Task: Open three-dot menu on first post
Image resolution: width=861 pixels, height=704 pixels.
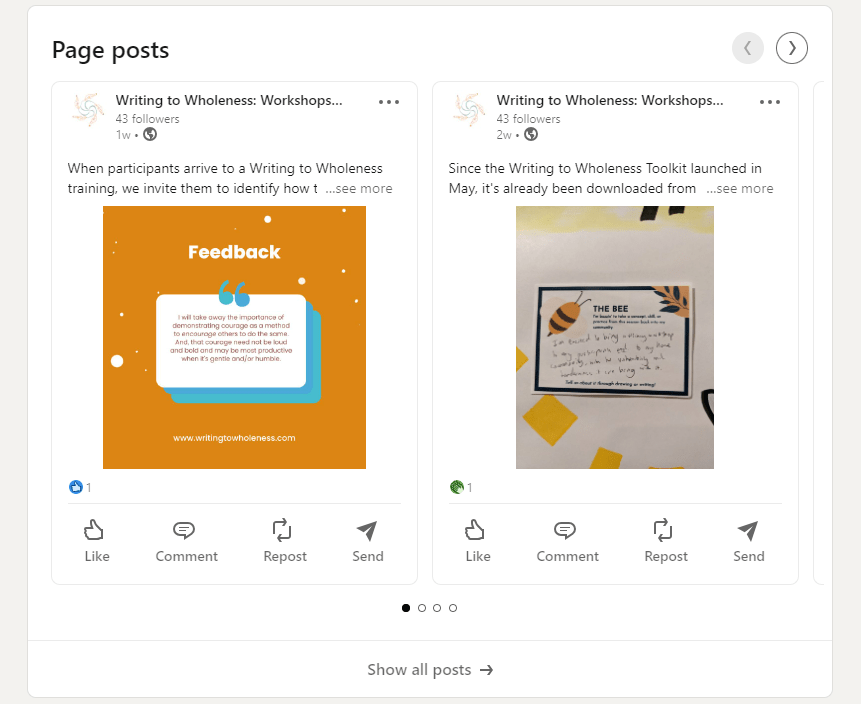Action: 389,102
